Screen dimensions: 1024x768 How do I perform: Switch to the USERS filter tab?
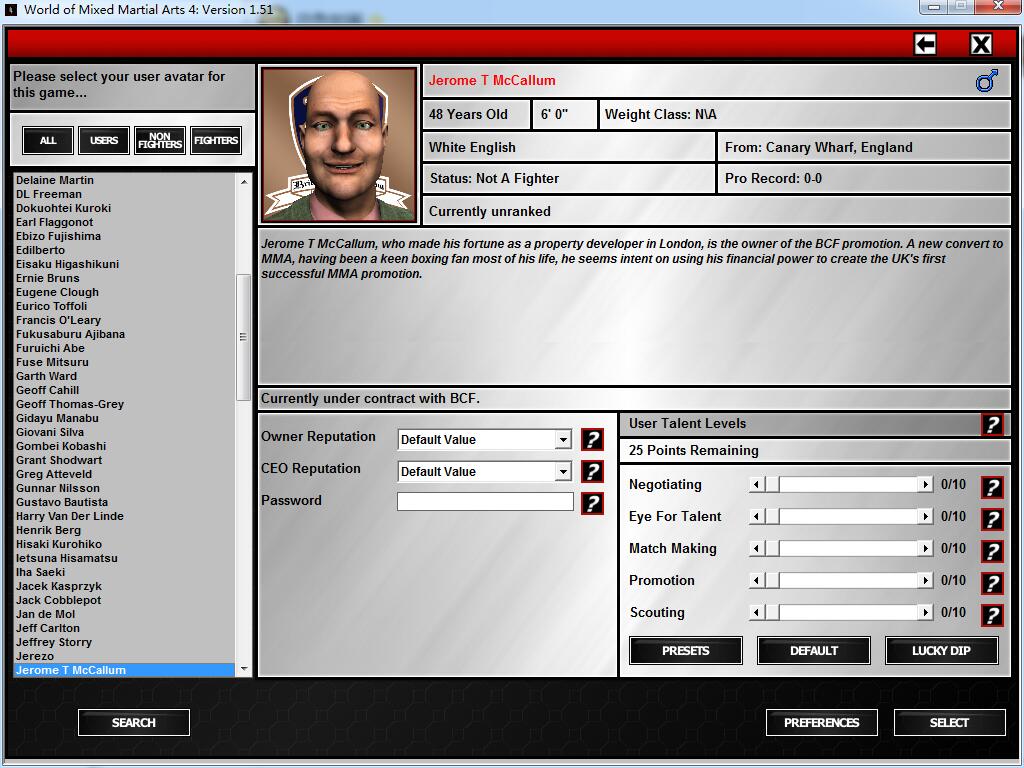104,141
